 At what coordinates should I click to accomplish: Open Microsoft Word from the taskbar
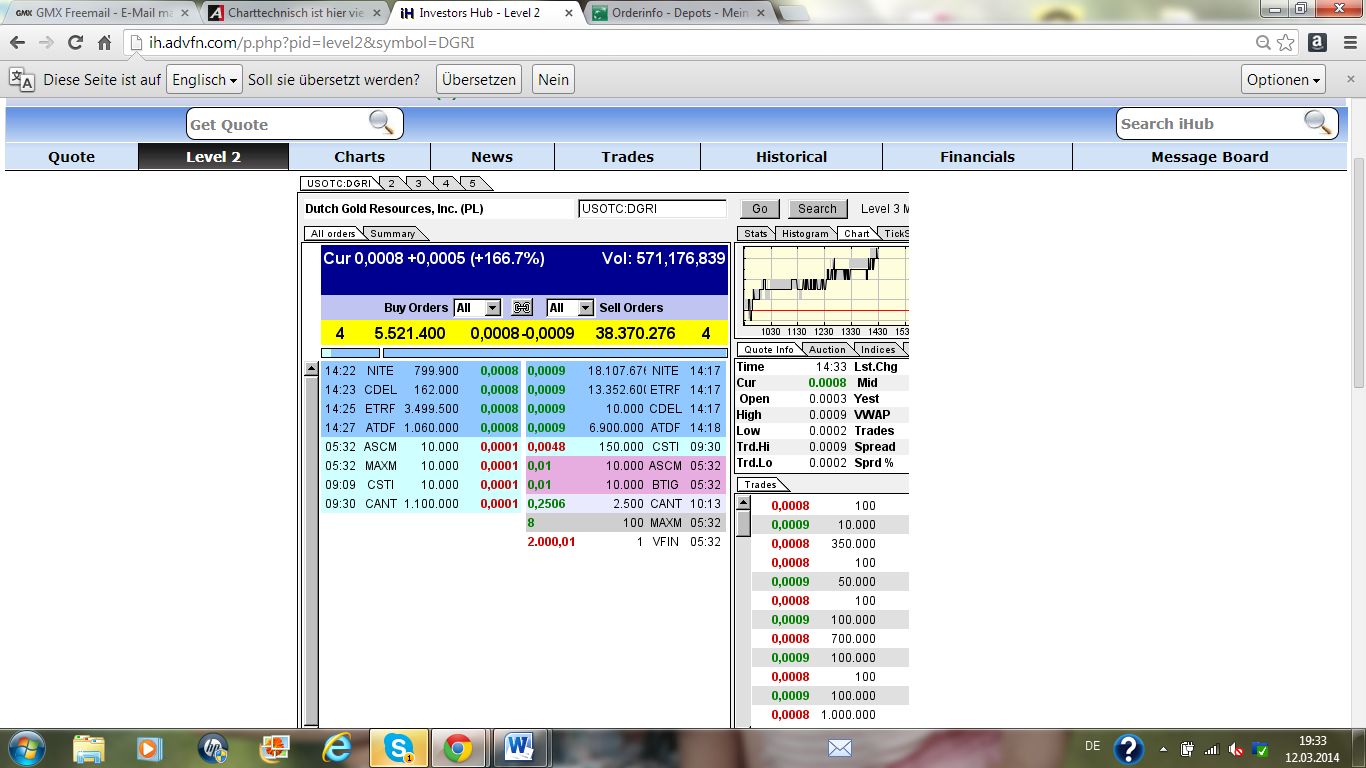coord(520,747)
